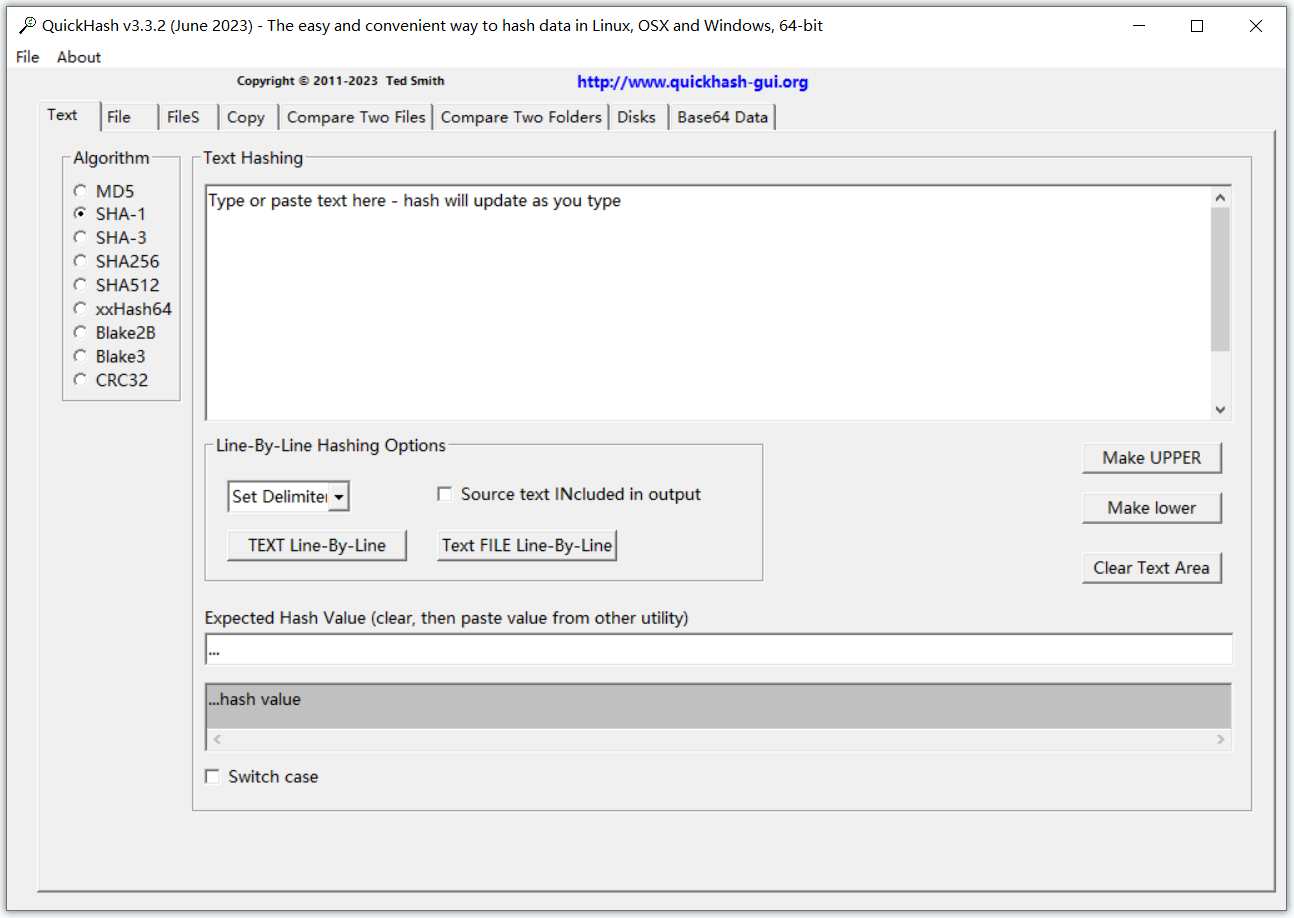This screenshot has height=918, width=1294.
Task: Open the Set Delimiter dropdown
Action: click(339, 496)
